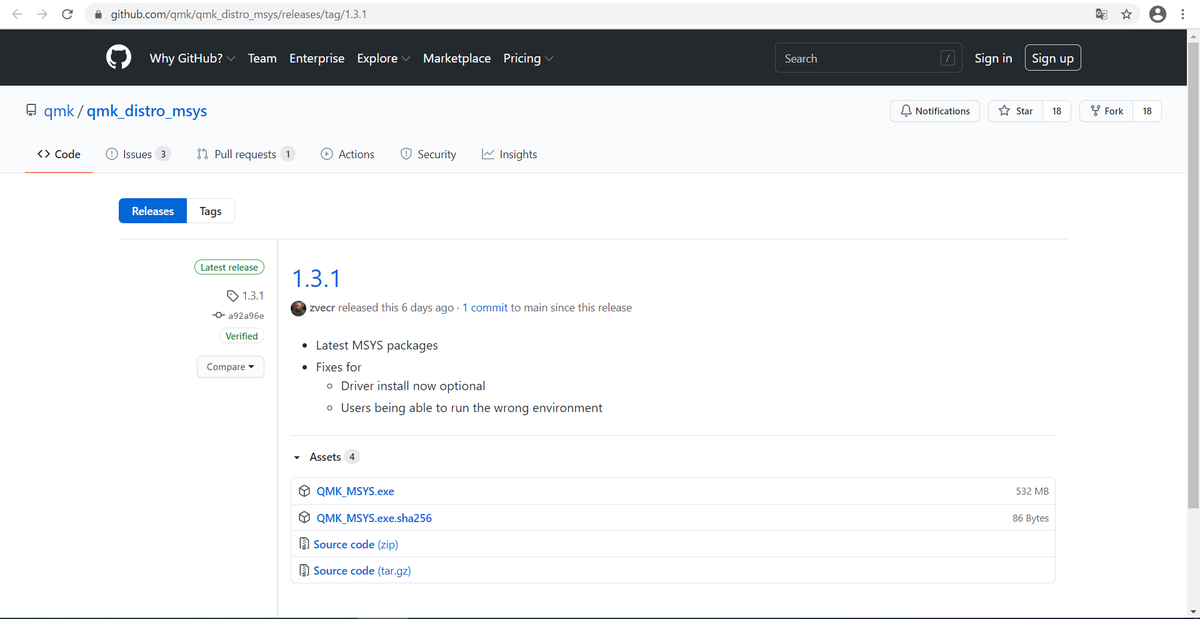Download QMK_MSYS.exe.sha256

click(x=374, y=518)
